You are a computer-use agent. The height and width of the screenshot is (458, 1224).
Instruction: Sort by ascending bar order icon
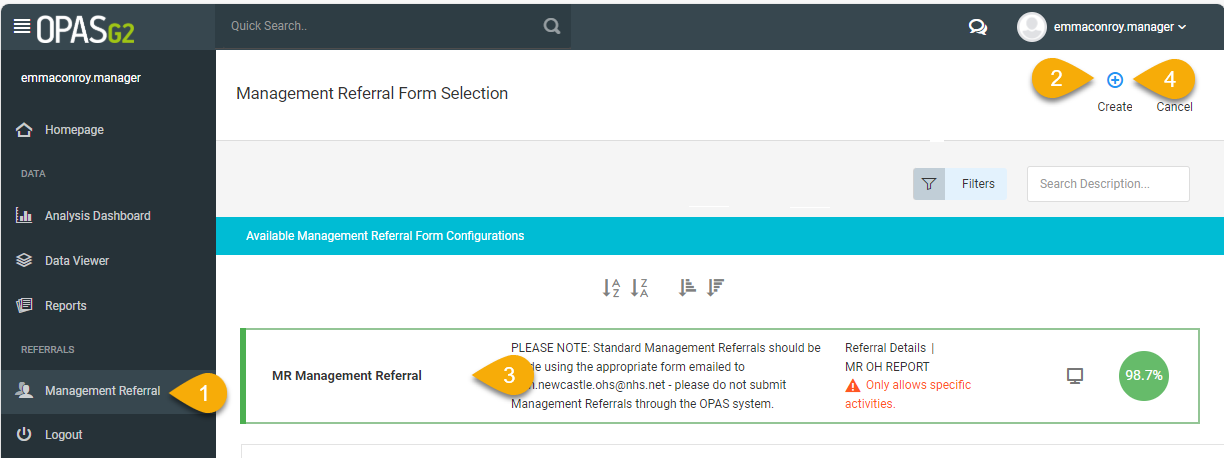[687, 288]
